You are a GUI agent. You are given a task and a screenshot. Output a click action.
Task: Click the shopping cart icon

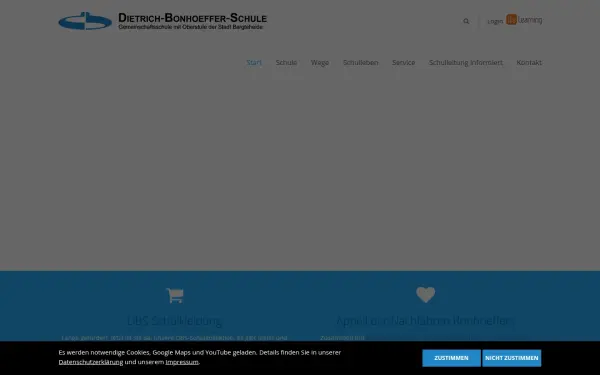175,295
